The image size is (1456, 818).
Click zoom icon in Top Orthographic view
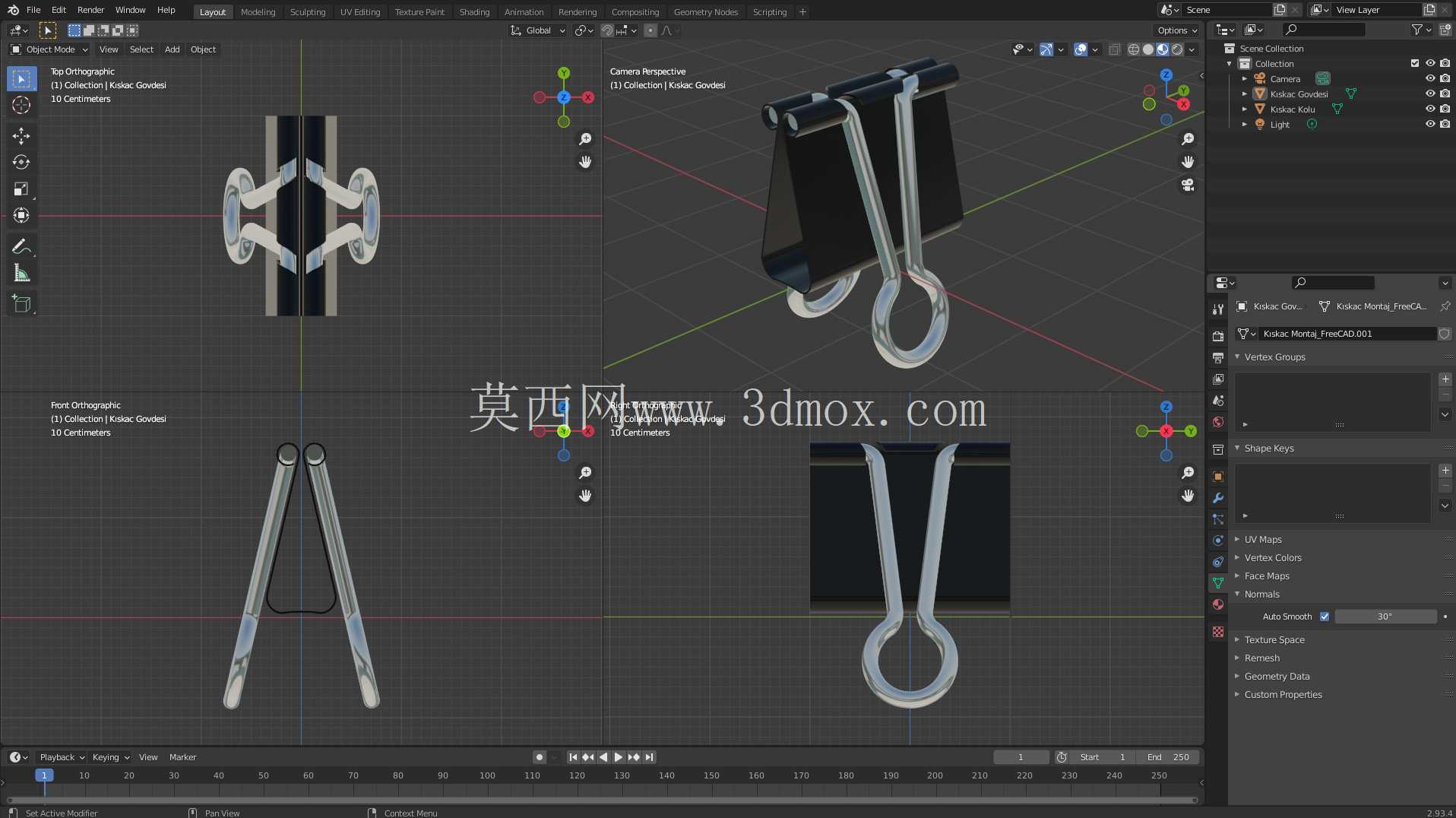click(x=585, y=139)
